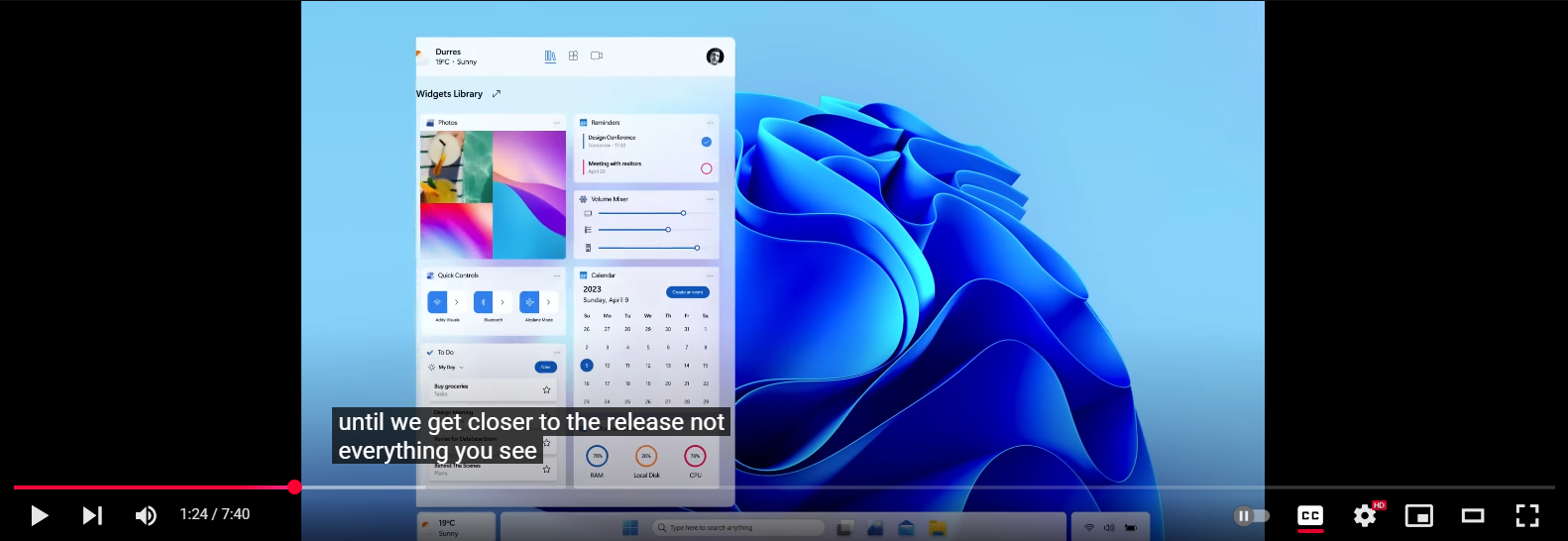Click the Volume Mixer gear icon
The width and height of the screenshot is (1568, 541).
click(583, 199)
